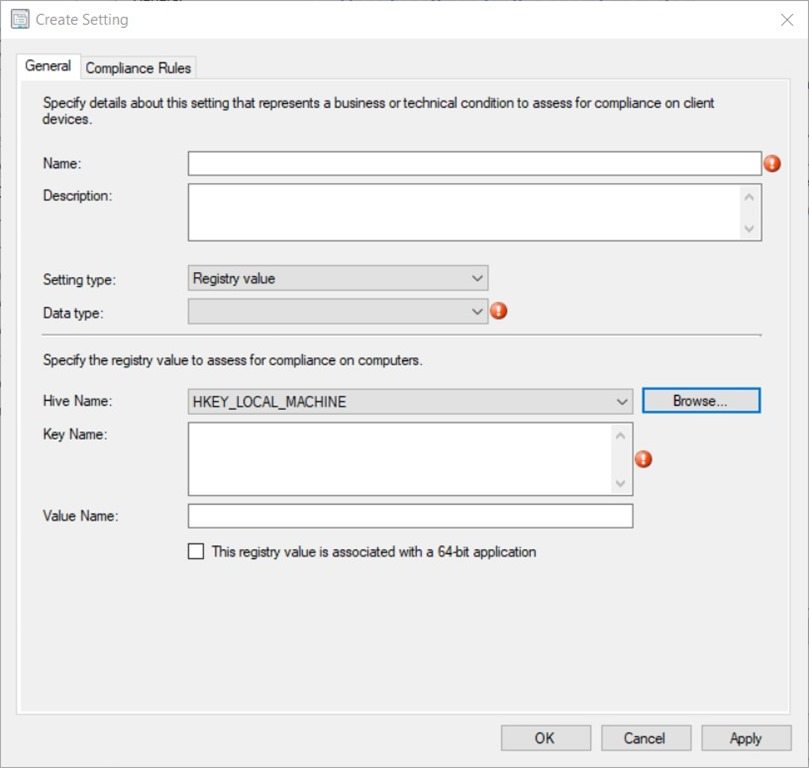The image size is (809, 768).
Task: Click the Description scrollbar down arrow
Action: 749,229
